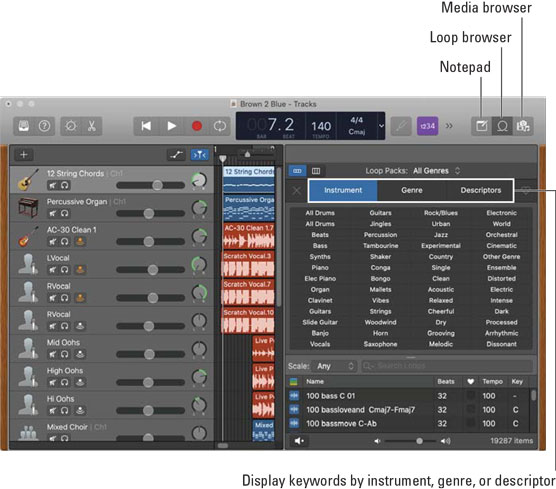556x489 pixels.
Task: Switch loop browser to button view
Action: click(297, 171)
